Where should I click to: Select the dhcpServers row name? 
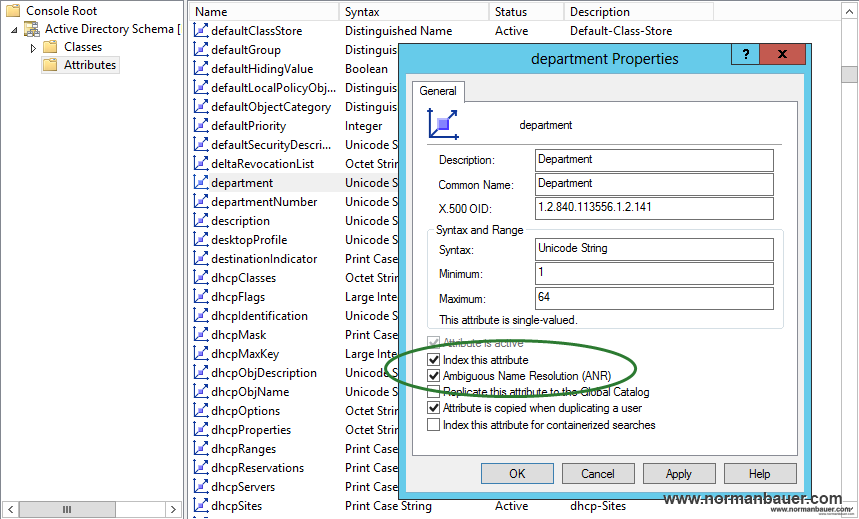pyautogui.click(x=243, y=487)
